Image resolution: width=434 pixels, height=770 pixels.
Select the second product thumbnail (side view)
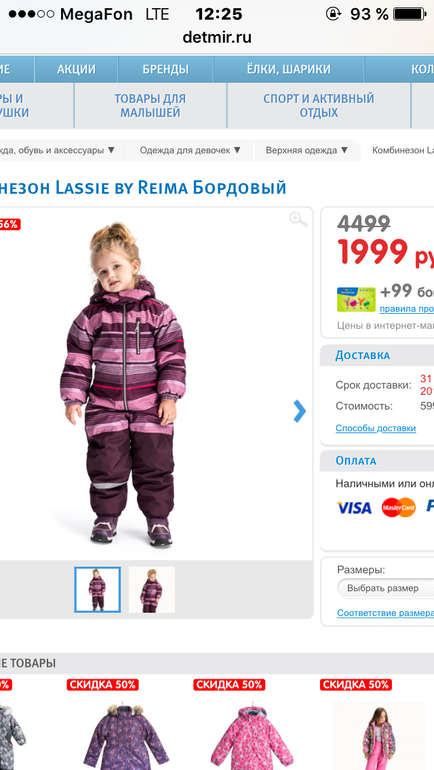tap(152, 589)
